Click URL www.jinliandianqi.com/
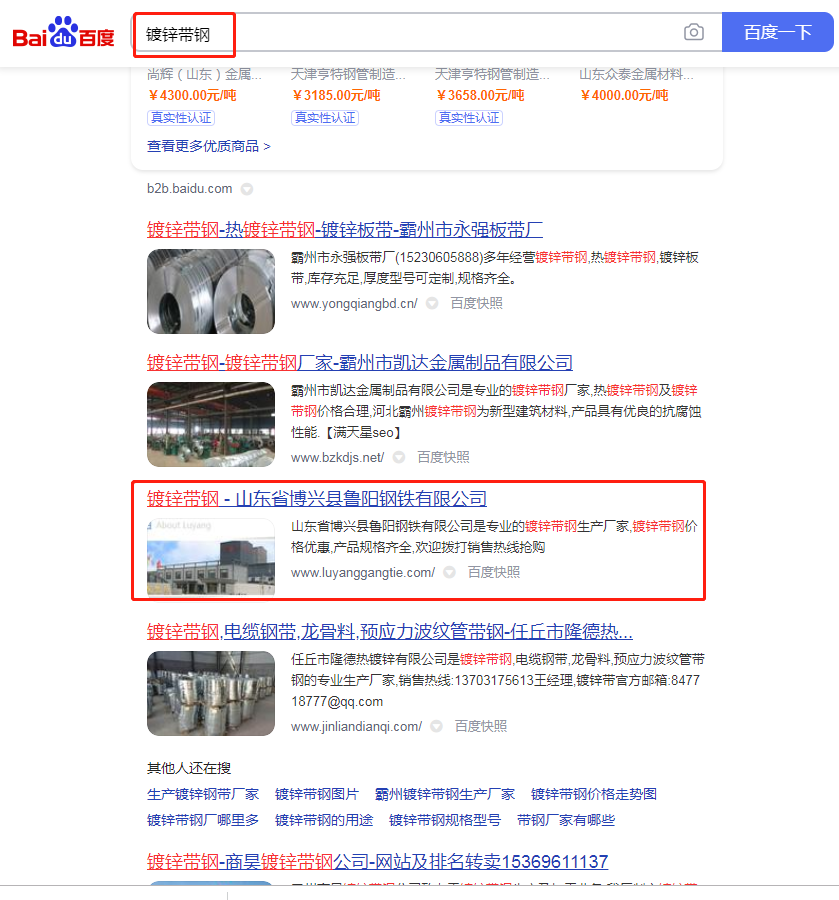This screenshot has height=900, width=839. click(356, 727)
